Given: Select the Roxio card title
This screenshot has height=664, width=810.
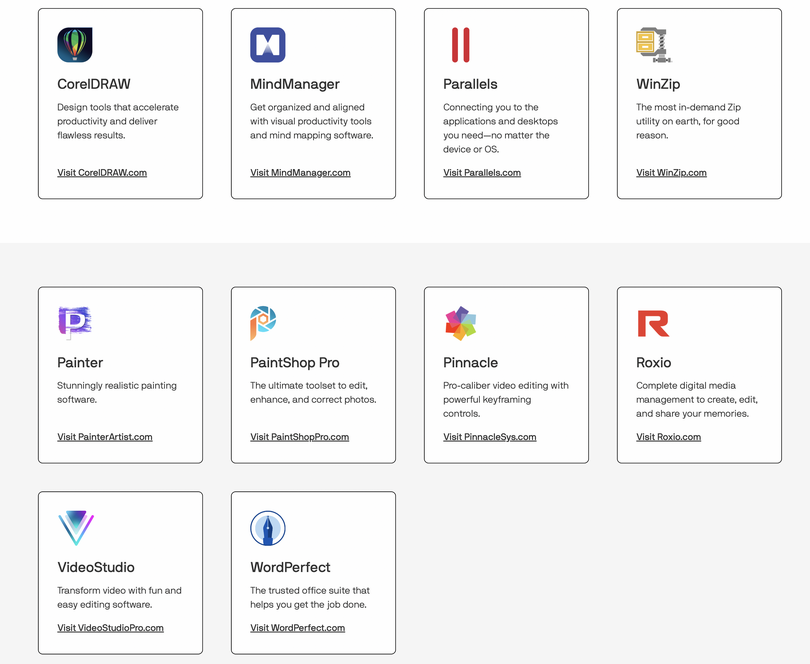Looking at the screenshot, I should (x=653, y=363).
